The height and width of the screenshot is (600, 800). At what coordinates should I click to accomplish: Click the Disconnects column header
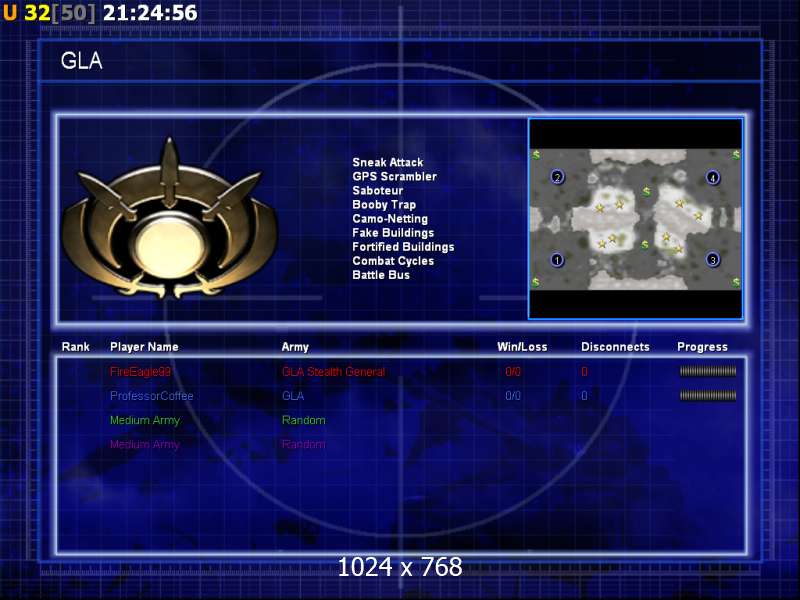point(615,347)
